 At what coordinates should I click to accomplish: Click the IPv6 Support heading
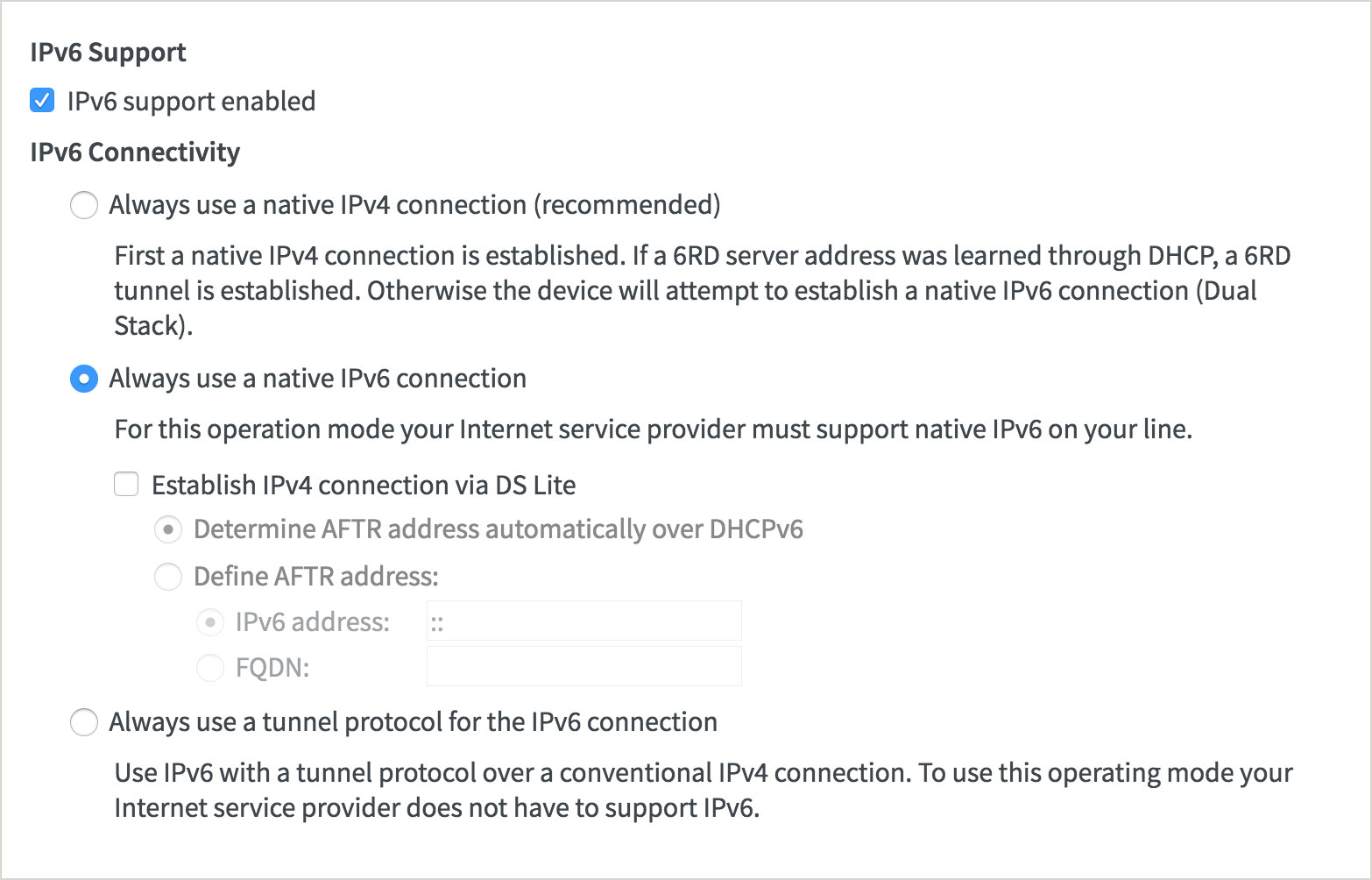108,52
